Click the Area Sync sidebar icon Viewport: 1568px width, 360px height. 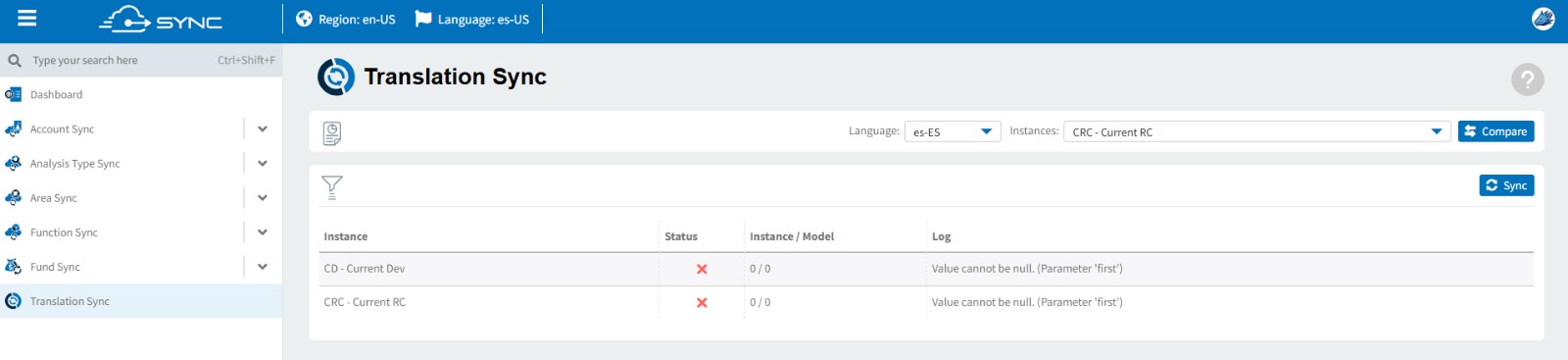click(13, 198)
